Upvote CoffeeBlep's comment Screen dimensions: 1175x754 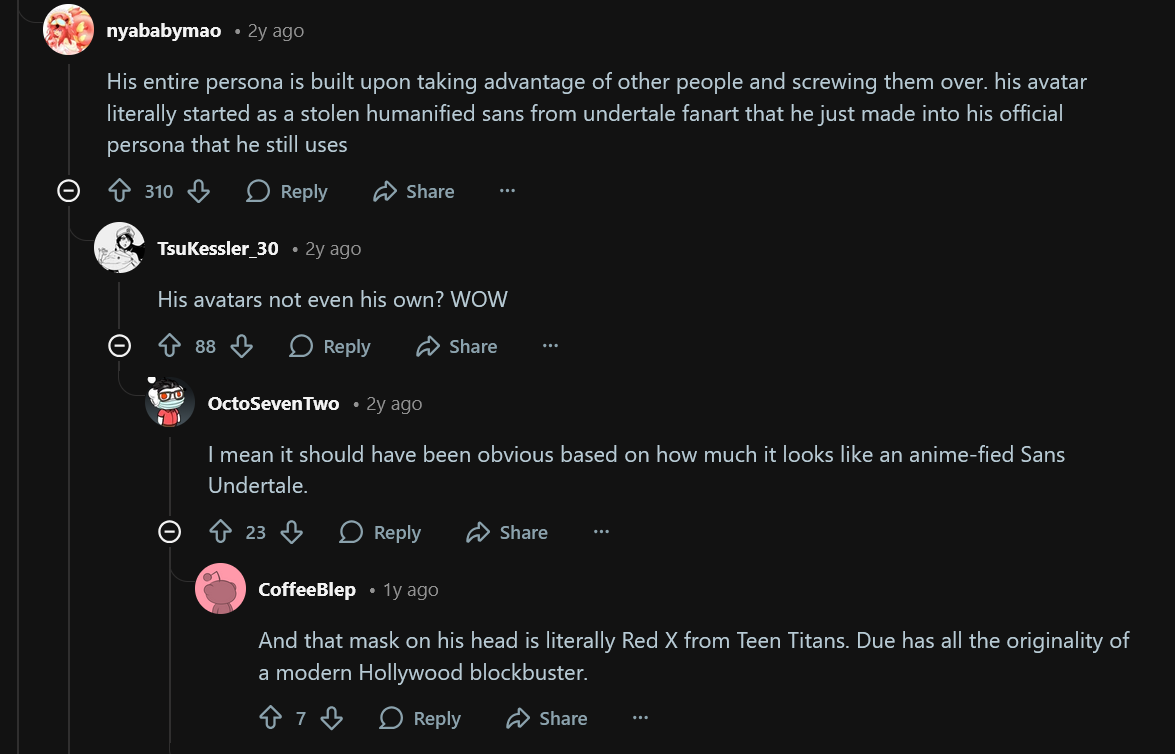coord(271,718)
